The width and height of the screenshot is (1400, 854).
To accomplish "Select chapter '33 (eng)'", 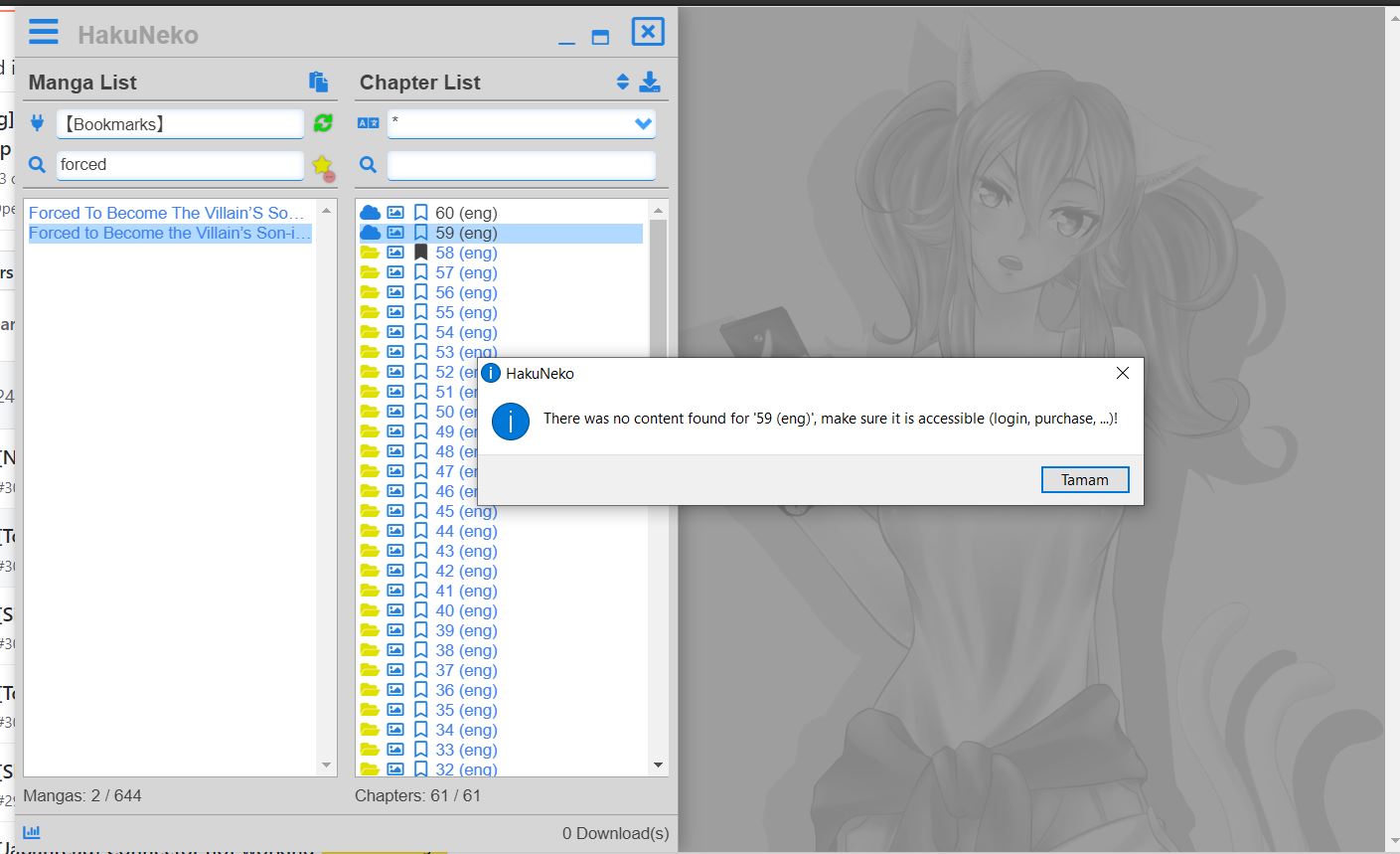I will click(466, 750).
